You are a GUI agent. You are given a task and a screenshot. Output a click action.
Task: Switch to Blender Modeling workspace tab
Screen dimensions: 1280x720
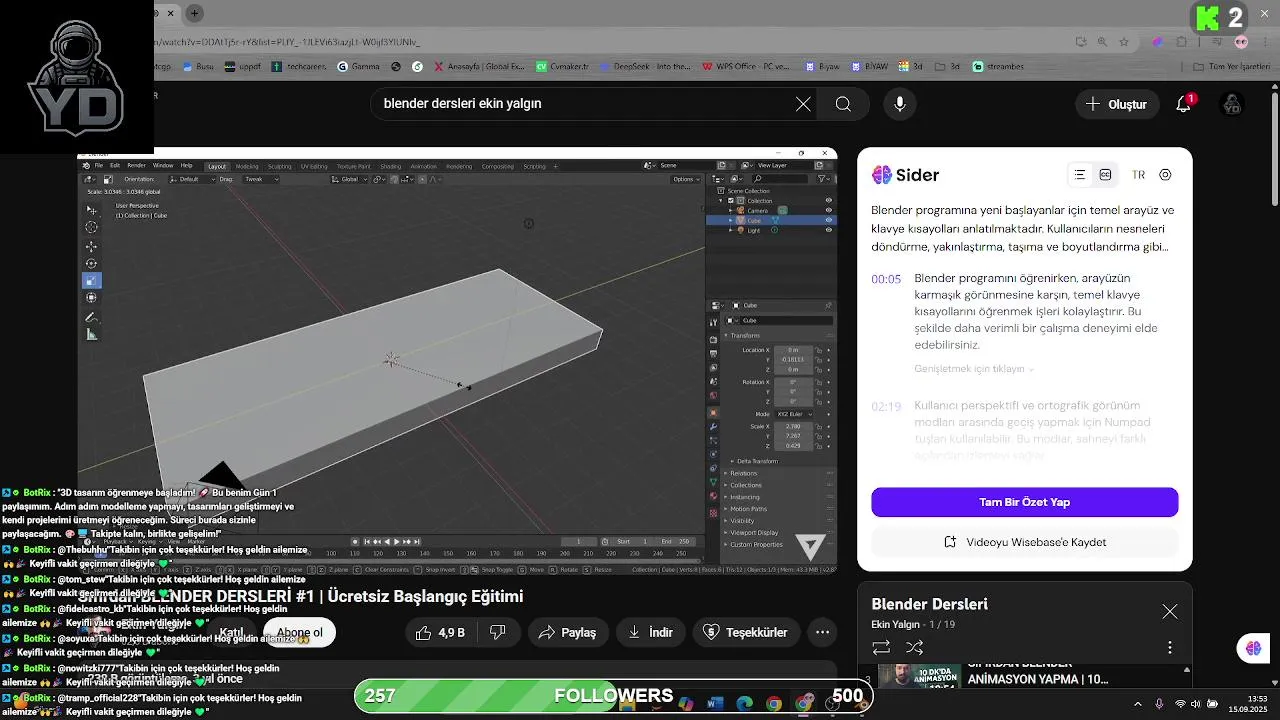pos(246,166)
